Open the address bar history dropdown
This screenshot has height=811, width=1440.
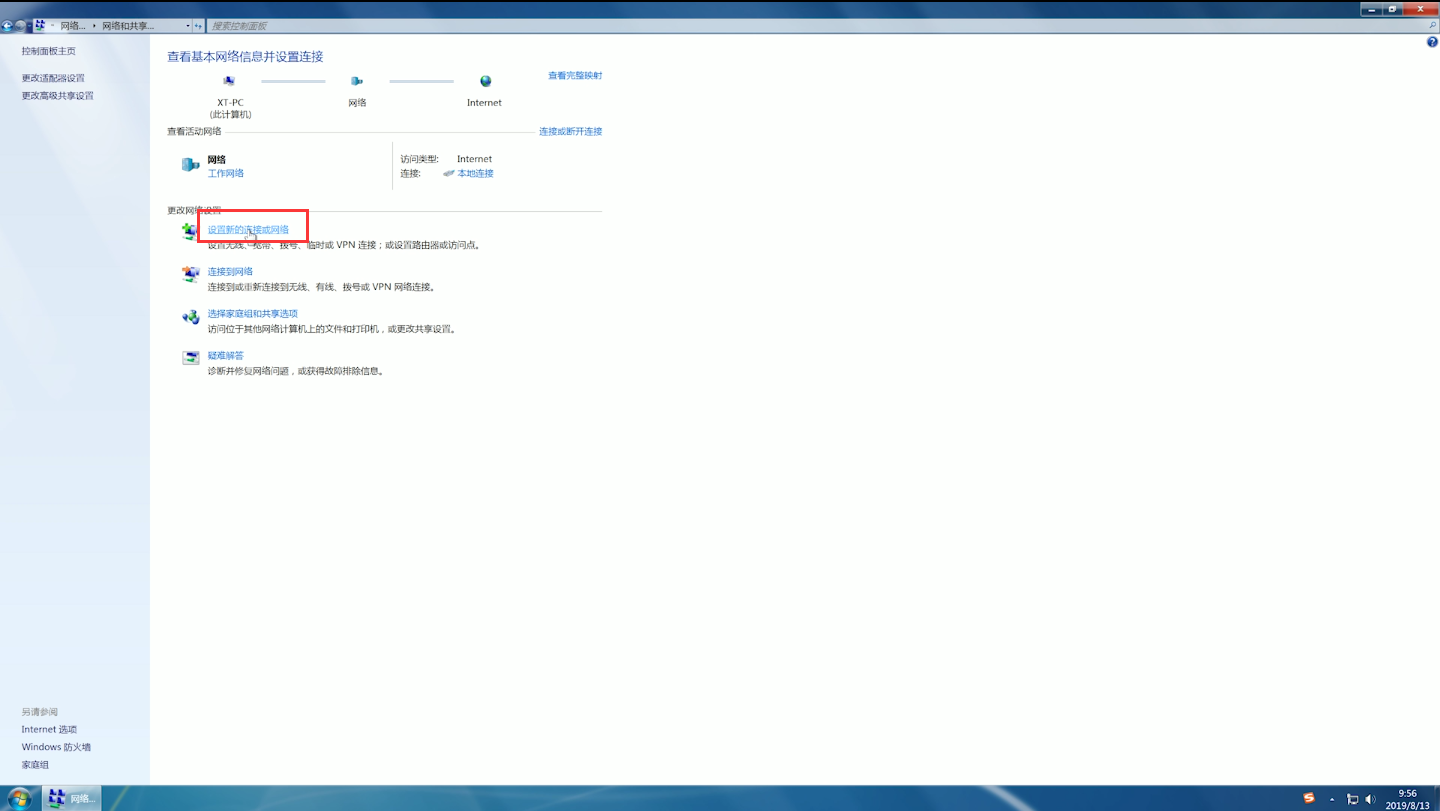pos(188,26)
